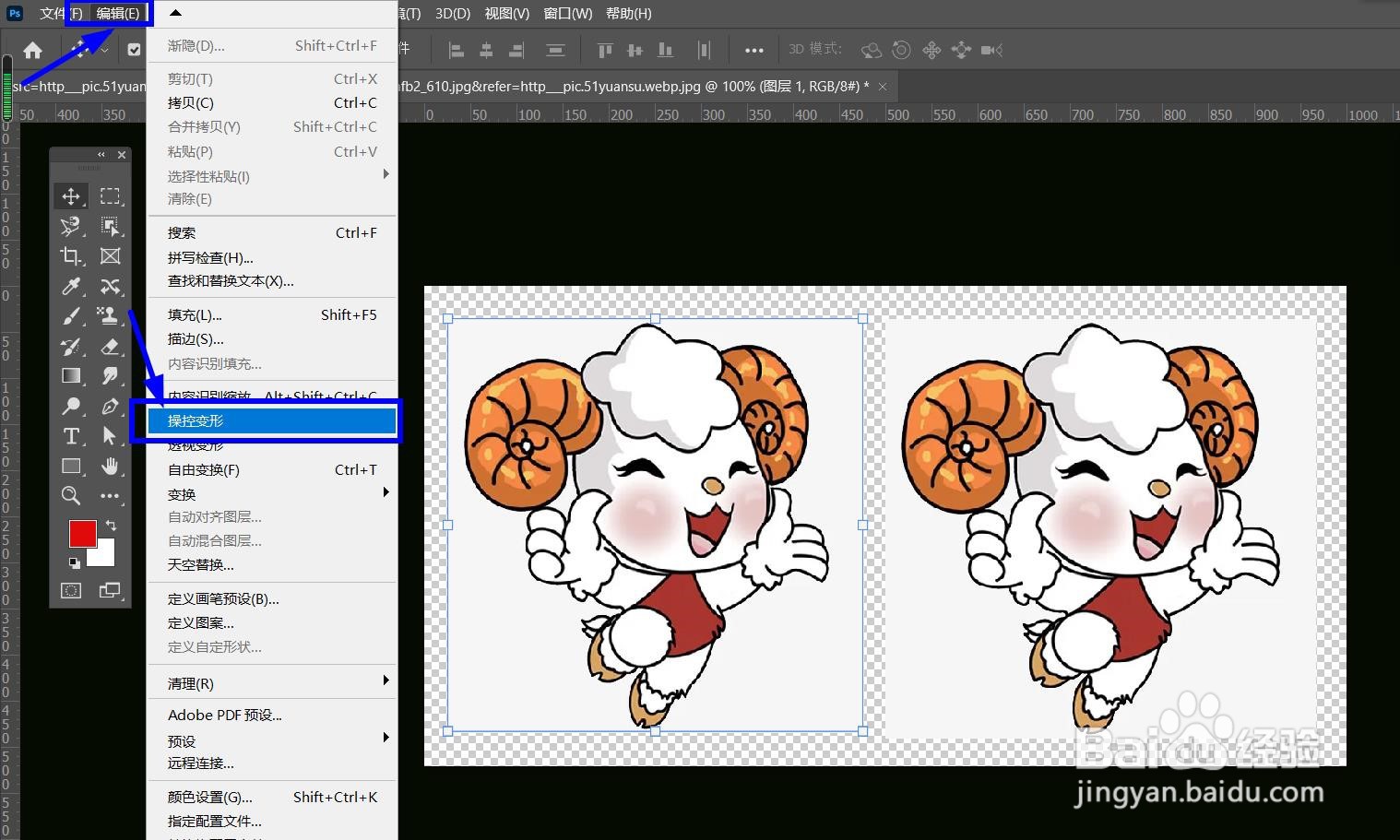Screen dimensions: 1400x840
Task: Click the scroll-up arrow atop Edit menu
Action: tap(175, 13)
